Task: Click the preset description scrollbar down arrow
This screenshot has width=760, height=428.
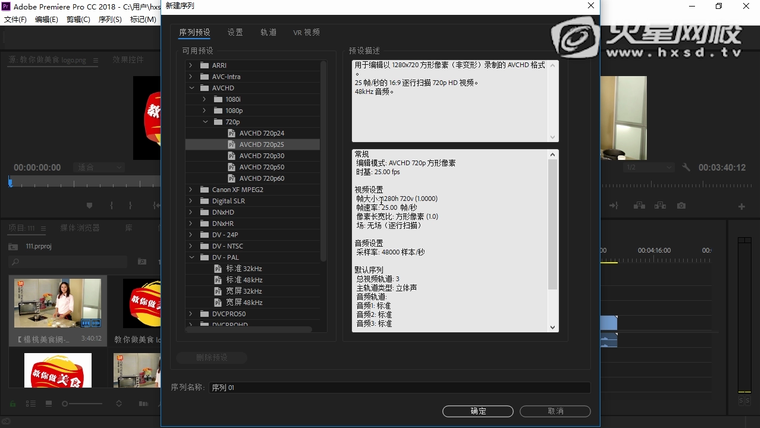Action: tap(554, 138)
